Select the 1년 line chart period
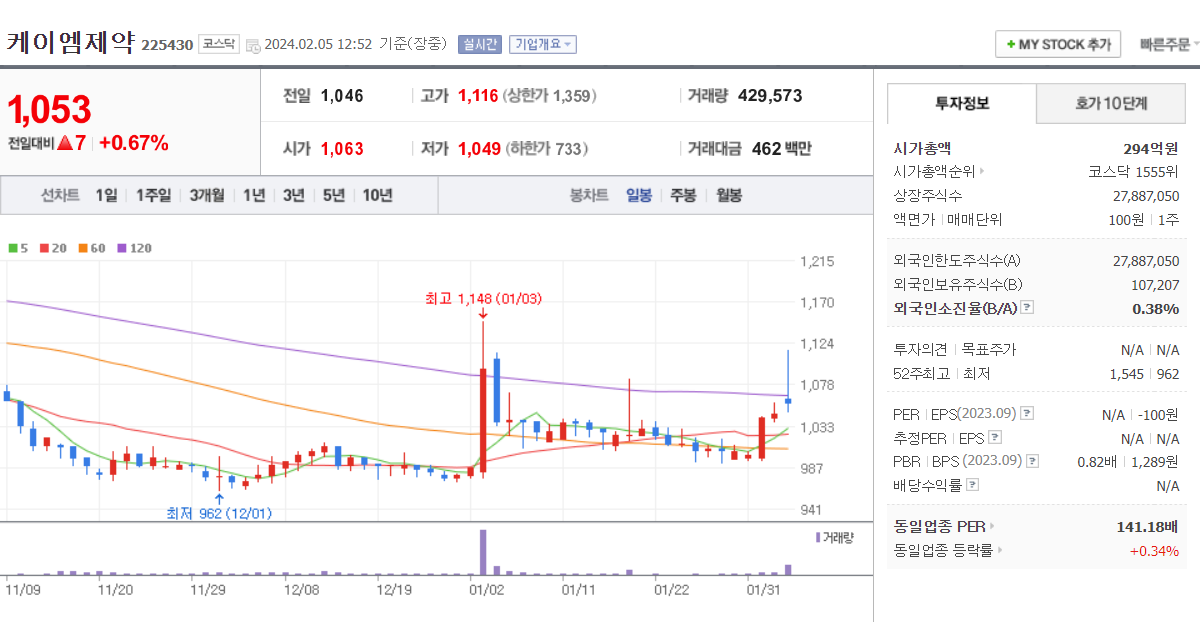 click(x=254, y=195)
